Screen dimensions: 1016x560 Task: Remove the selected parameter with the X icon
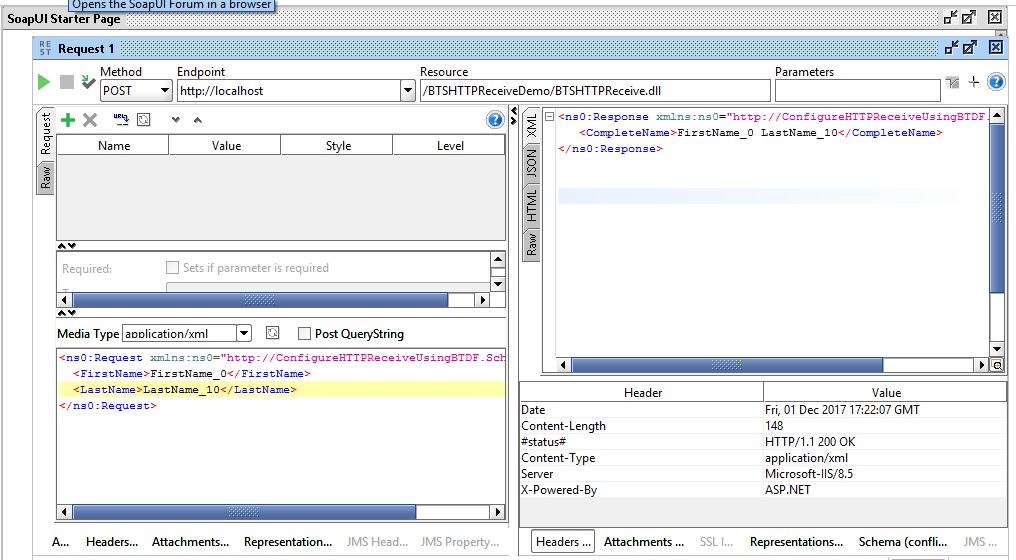coord(90,120)
